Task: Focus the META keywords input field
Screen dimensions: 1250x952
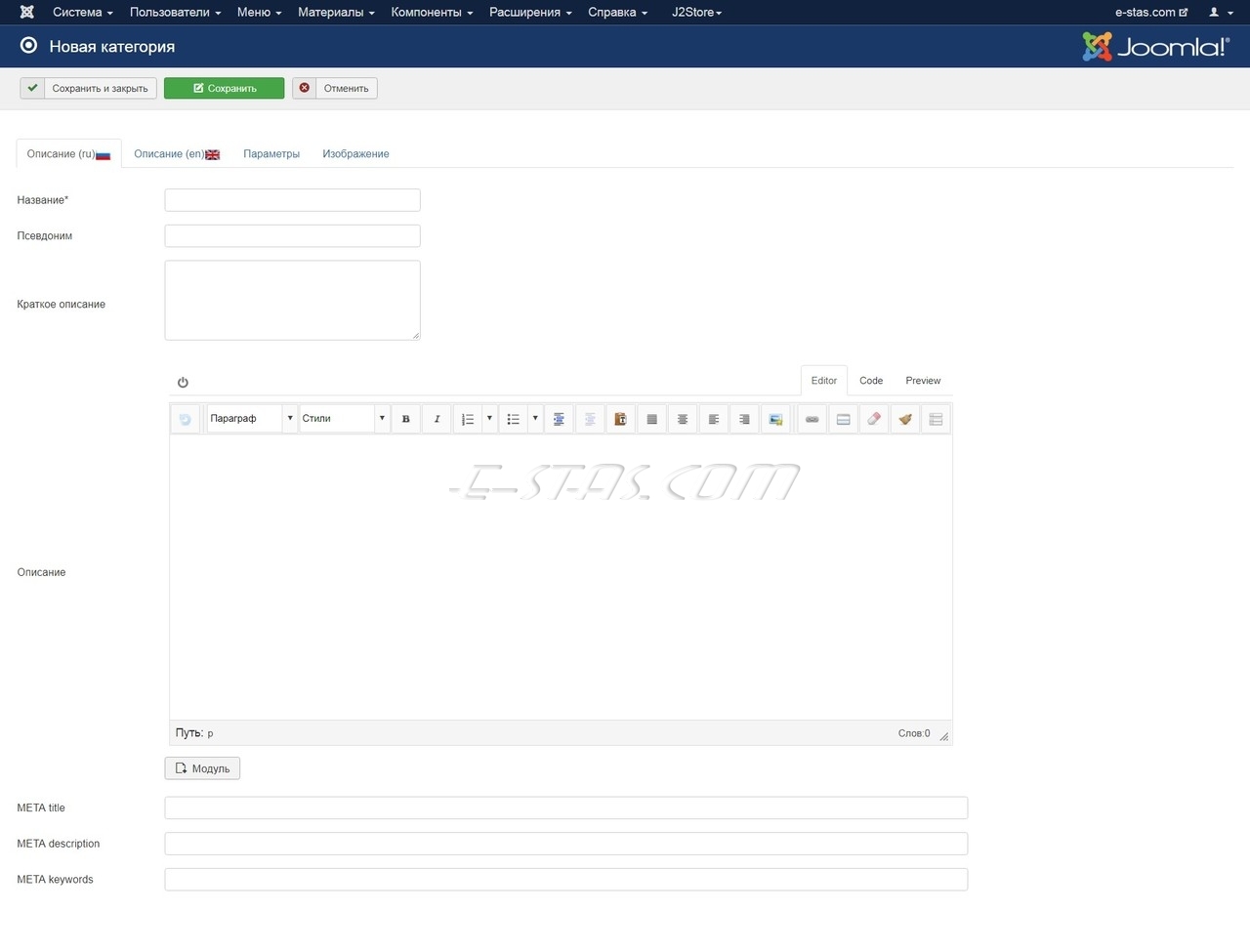Action: [x=566, y=880]
